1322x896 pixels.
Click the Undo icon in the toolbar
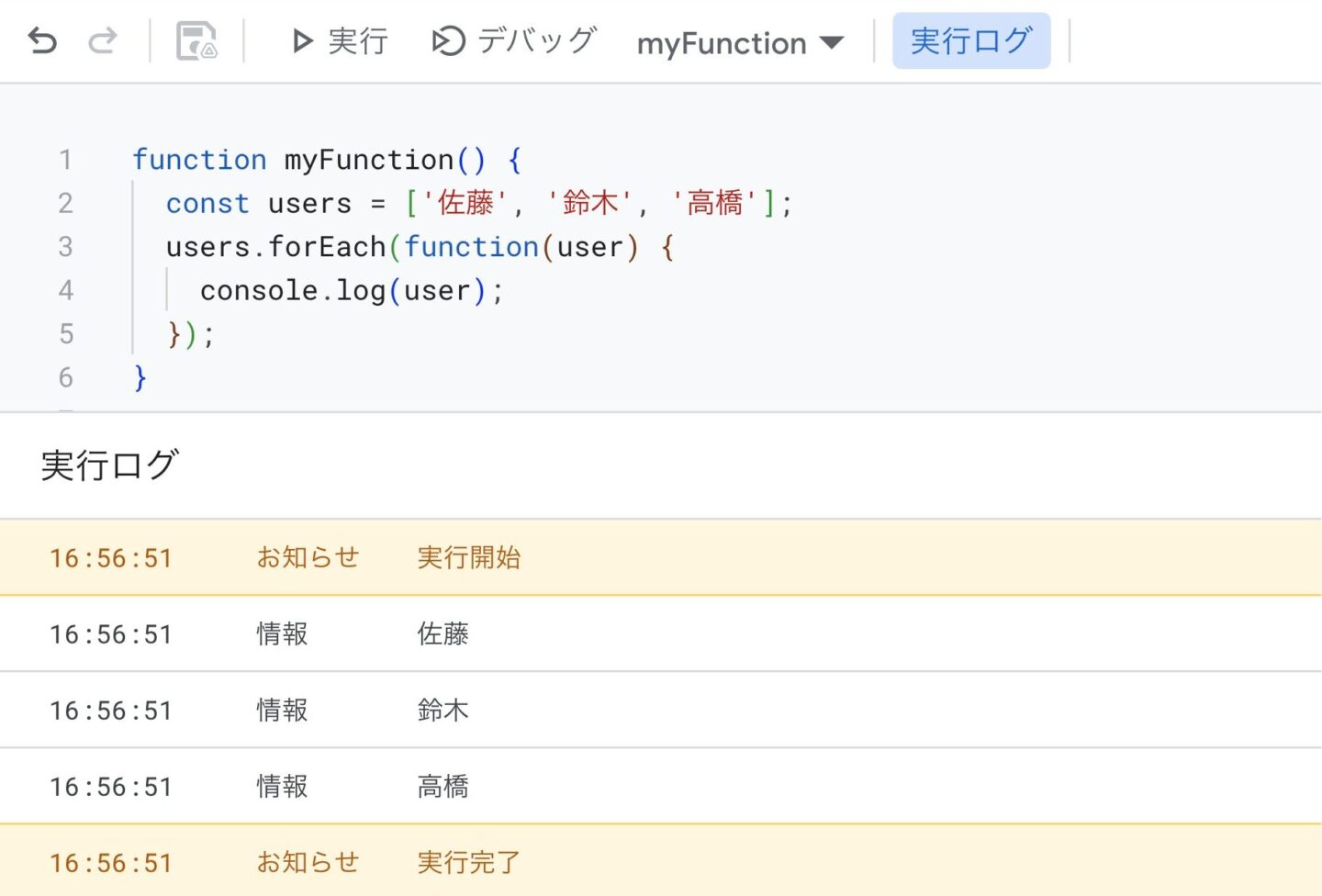(40, 41)
